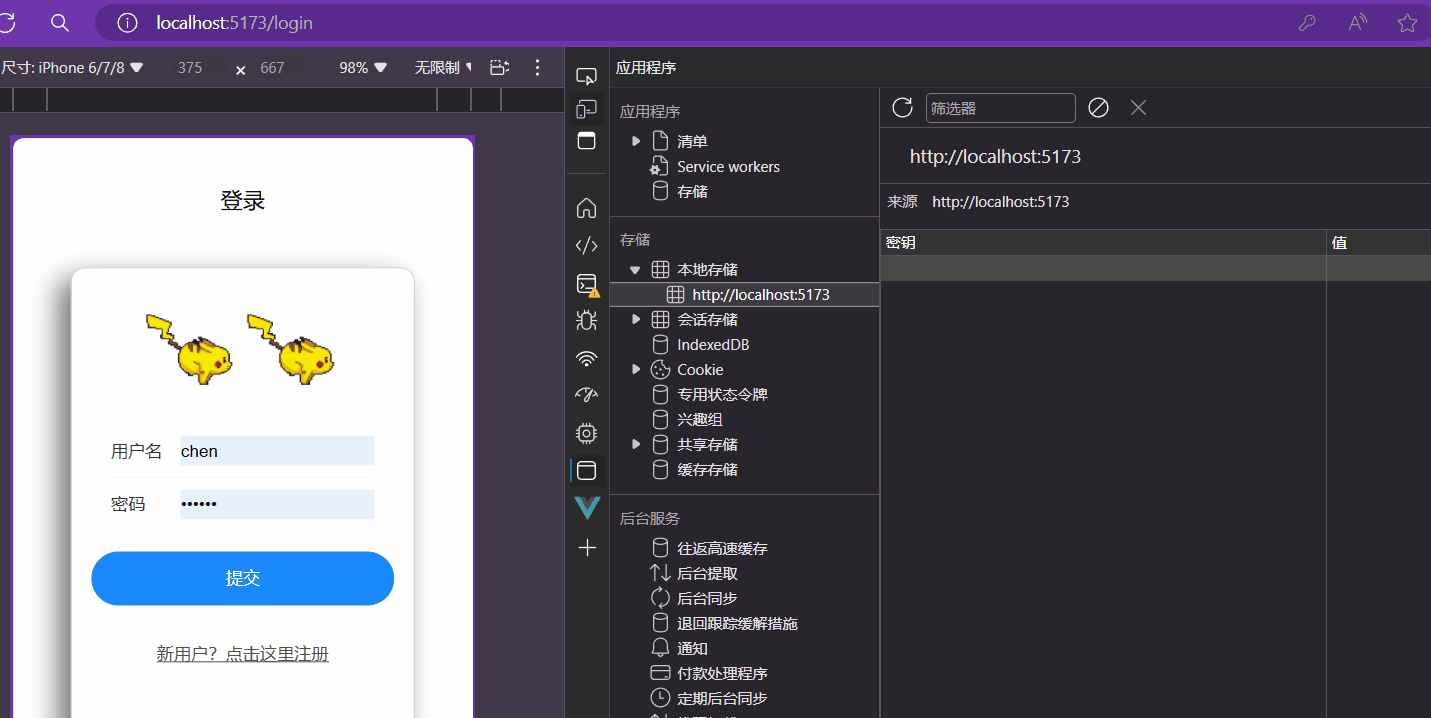Open the Console panel with warning badge

coord(587,285)
